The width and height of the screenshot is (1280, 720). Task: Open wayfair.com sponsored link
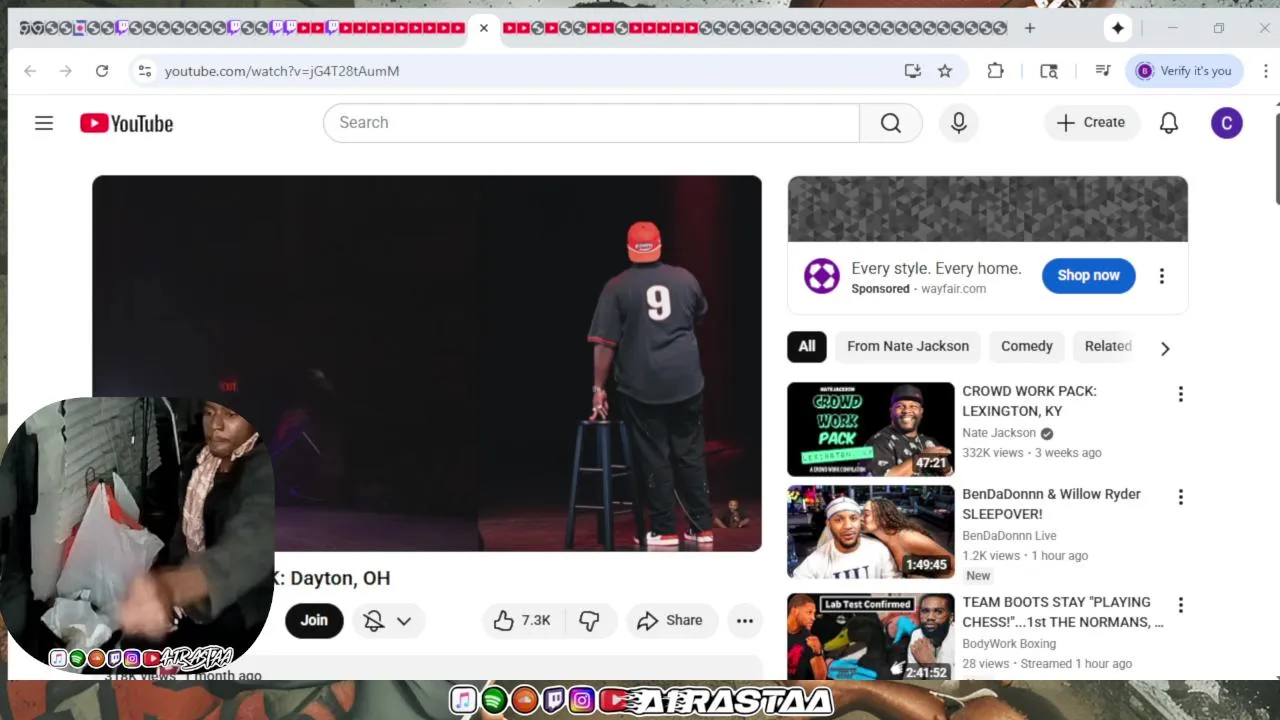pos(953,289)
